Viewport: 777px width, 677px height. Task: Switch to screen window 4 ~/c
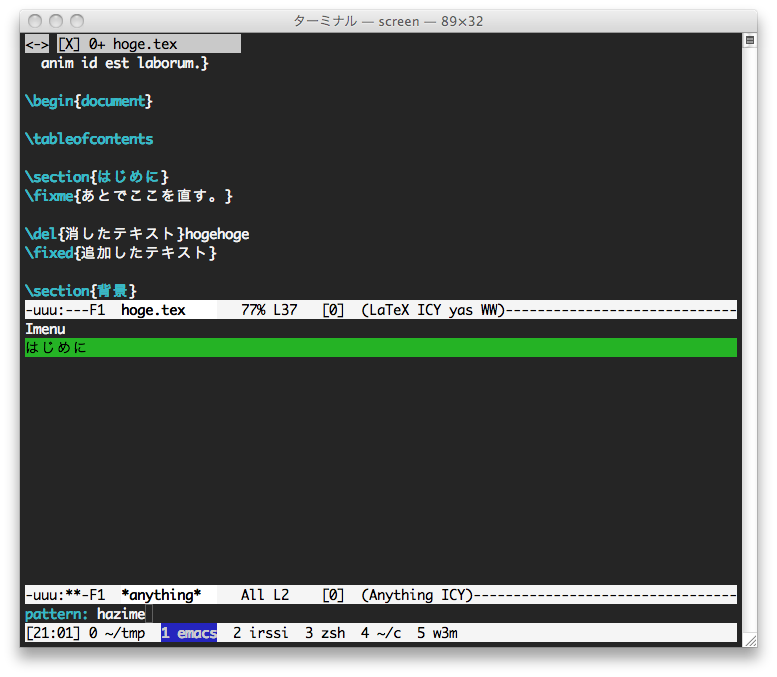[x=381, y=633]
